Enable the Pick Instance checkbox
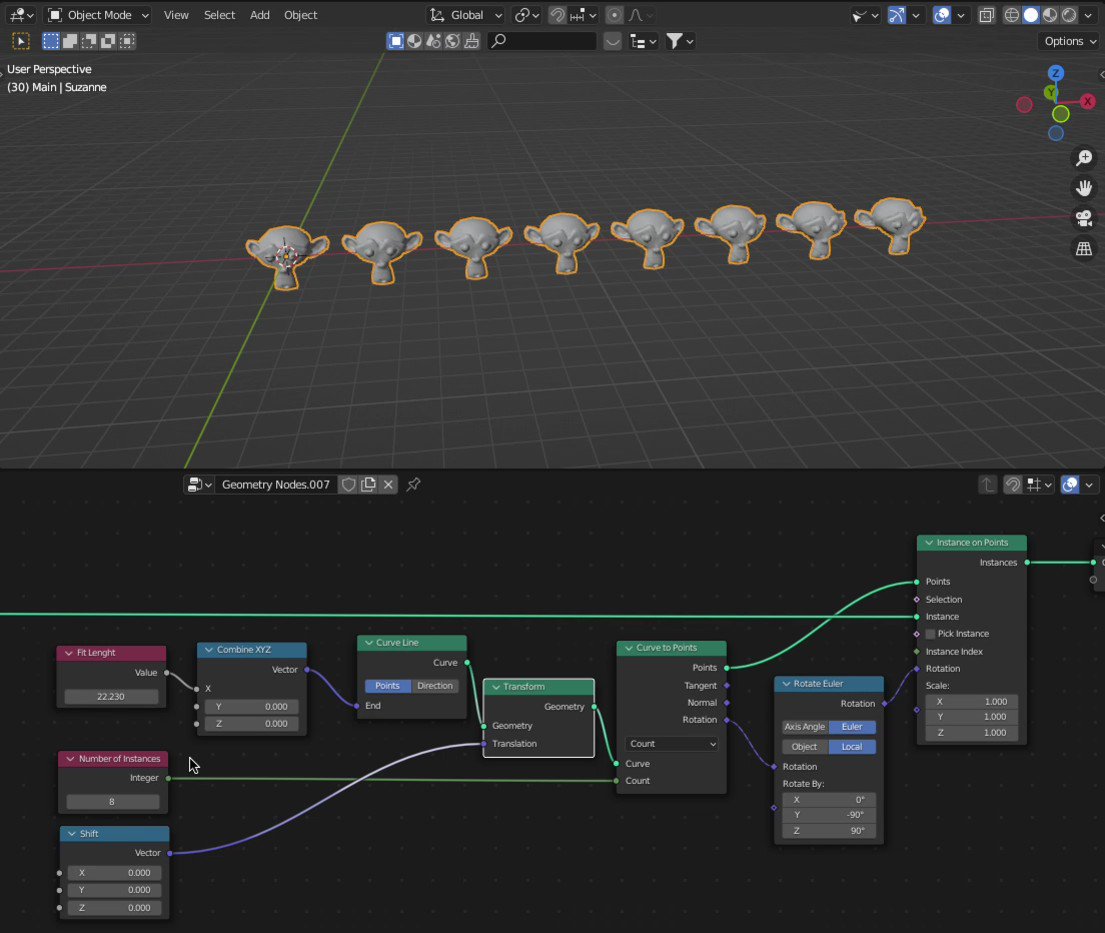The width and height of the screenshot is (1105, 933). (x=930, y=634)
